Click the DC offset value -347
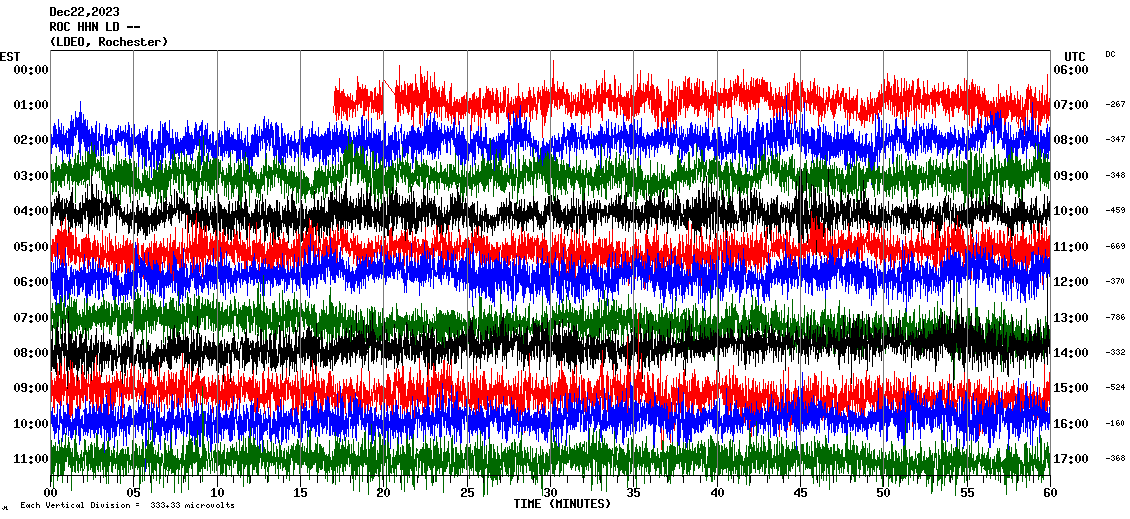1130x519 pixels. click(1115, 139)
